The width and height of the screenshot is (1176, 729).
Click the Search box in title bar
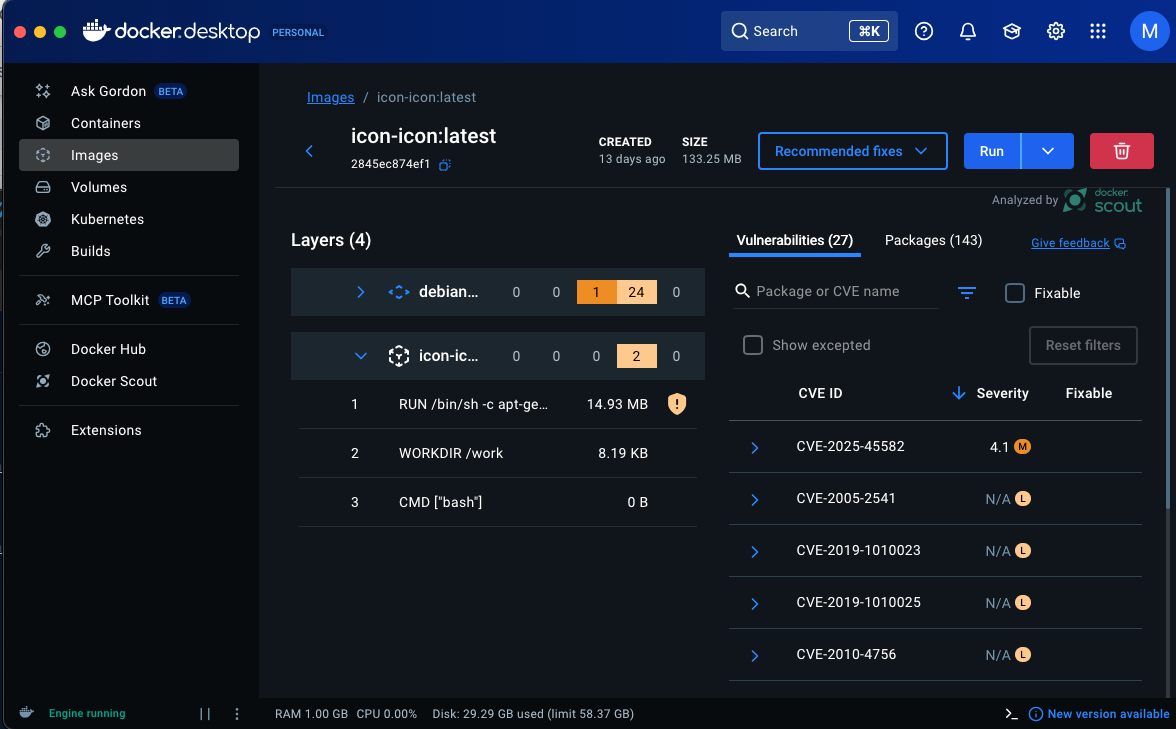point(808,31)
